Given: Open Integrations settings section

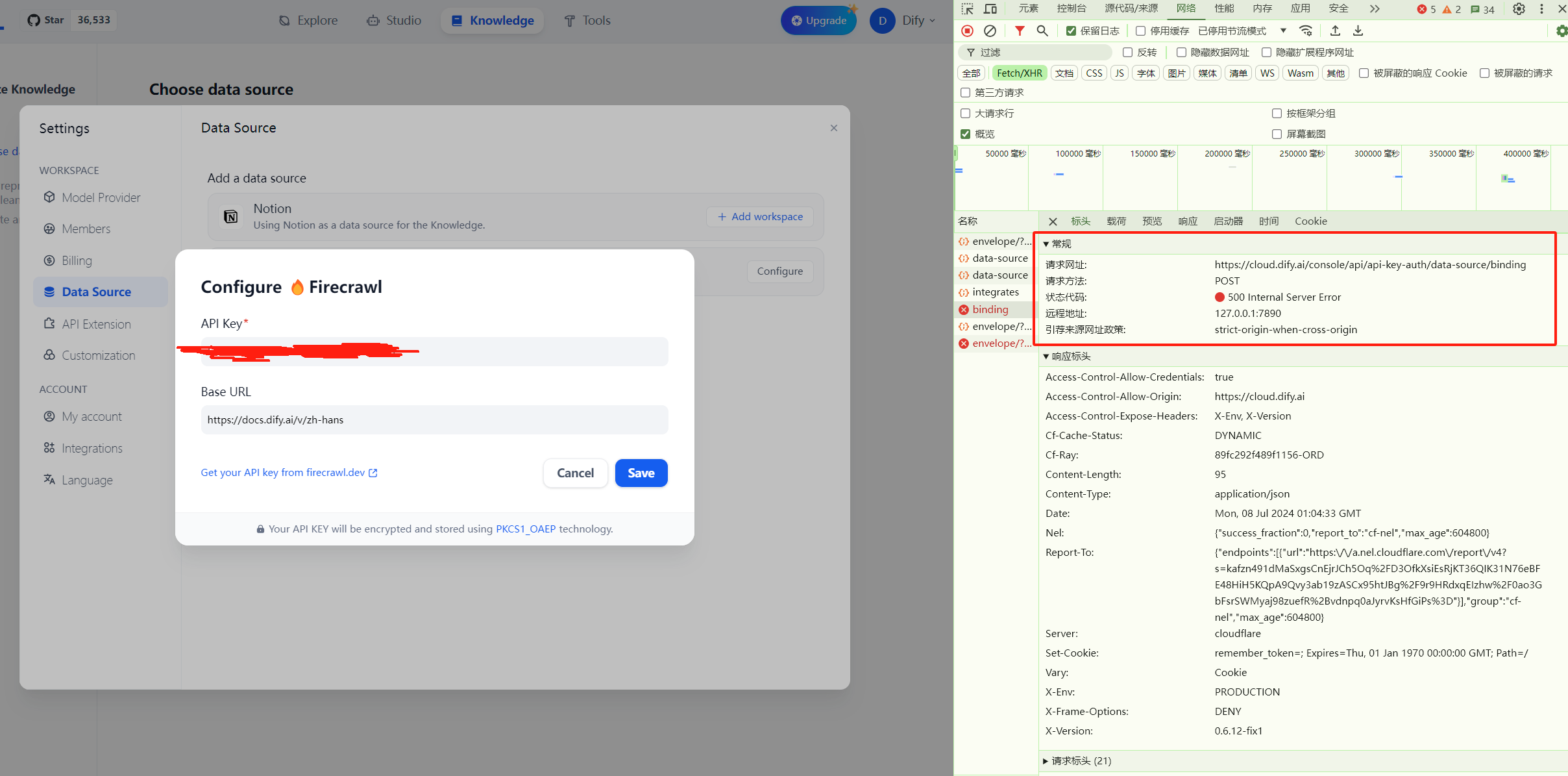Looking at the screenshot, I should coord(101,448).
